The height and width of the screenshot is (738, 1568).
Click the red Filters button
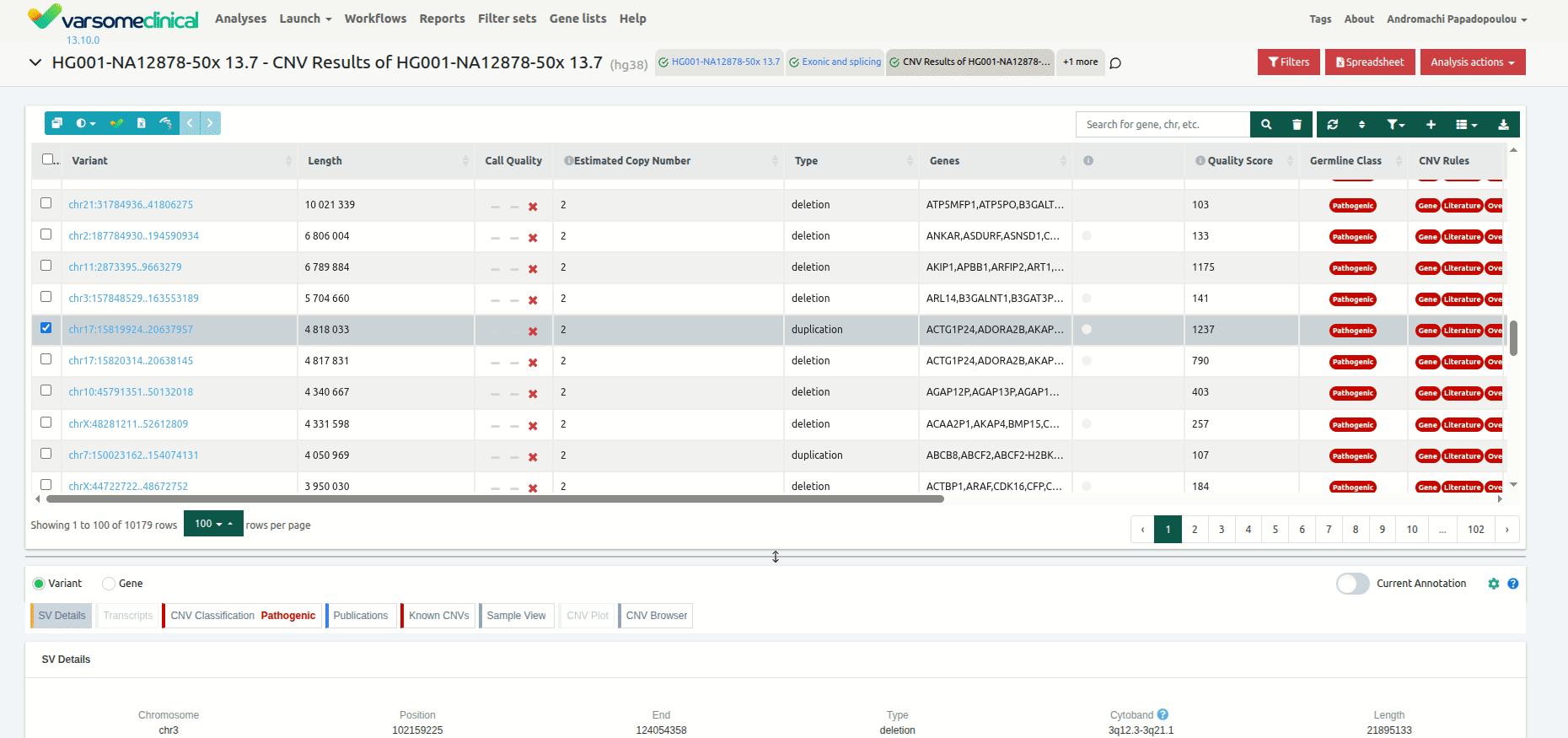1288,62
